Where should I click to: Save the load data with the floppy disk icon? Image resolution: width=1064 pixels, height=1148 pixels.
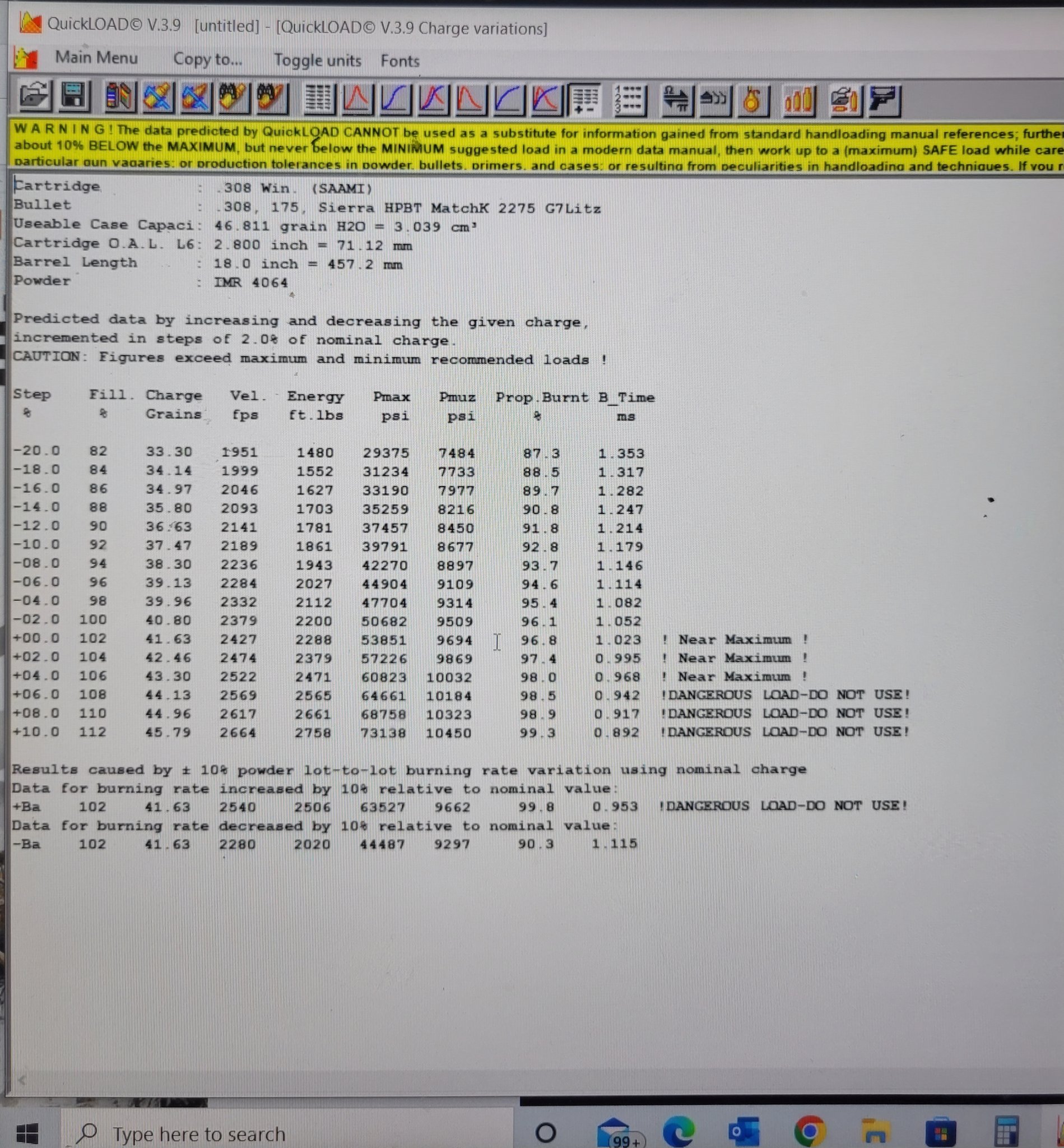(x=75, y=96)
